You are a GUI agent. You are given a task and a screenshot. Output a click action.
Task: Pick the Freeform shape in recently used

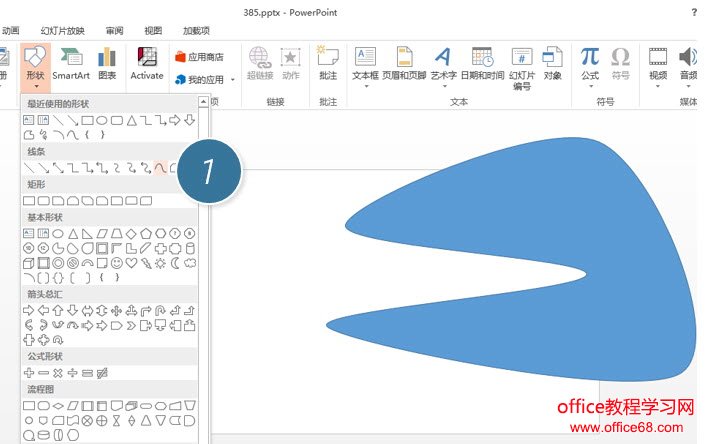click(x=29, y=134)
